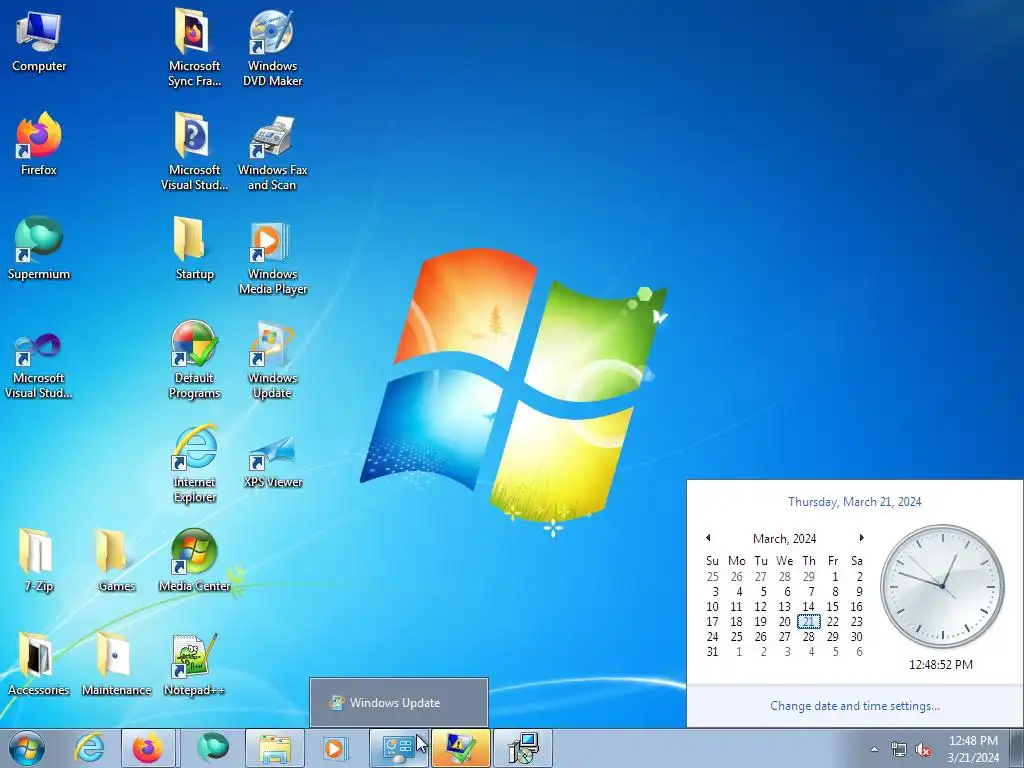Select the Internet Explorer desktop shortcut
This screenshot has width=1024, height=768.
pos(194,464)
